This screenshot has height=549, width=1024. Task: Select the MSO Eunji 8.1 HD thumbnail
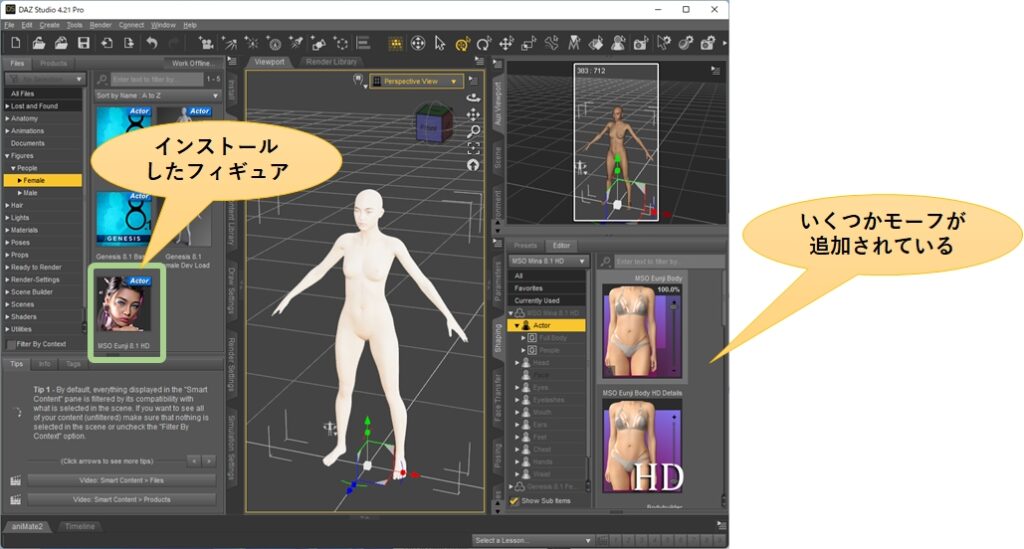pyautogui.click(x=124, y=307)
